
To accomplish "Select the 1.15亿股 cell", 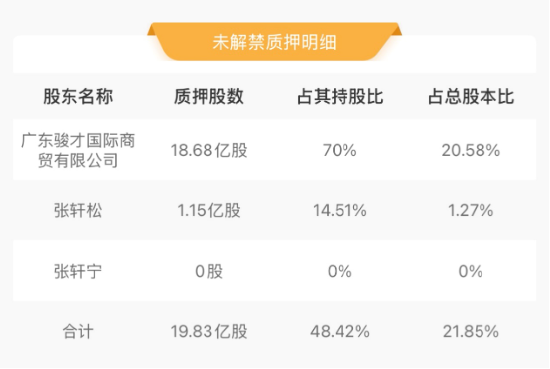I will tap(209, 210).
